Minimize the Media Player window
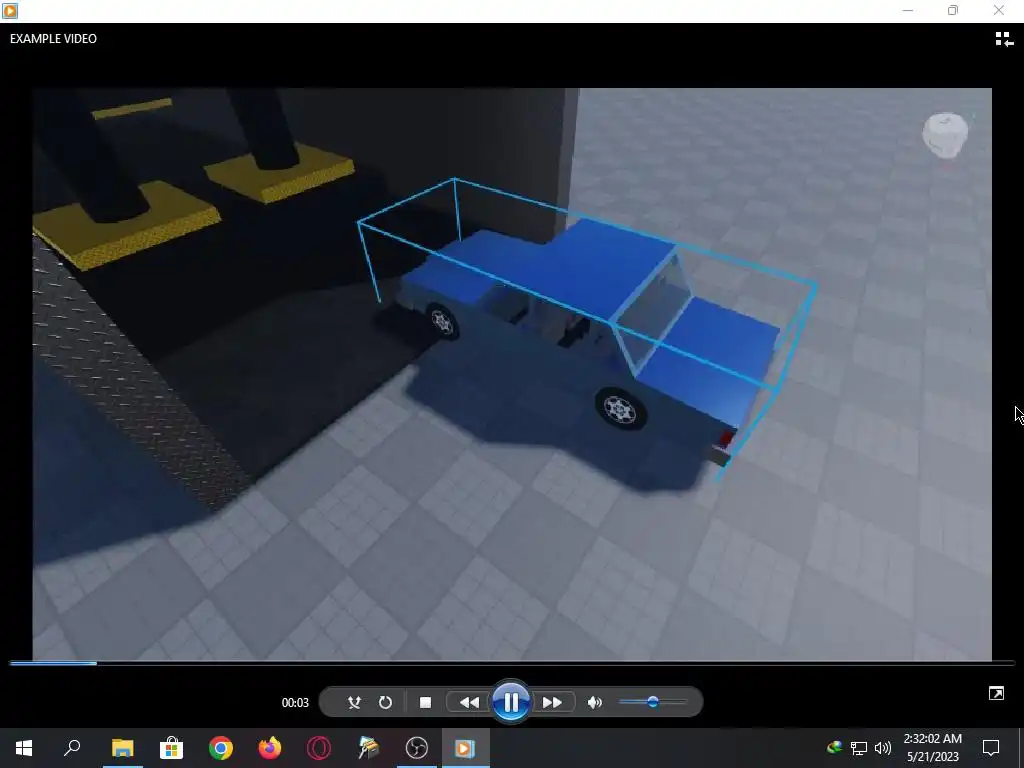 pos(908,10)
